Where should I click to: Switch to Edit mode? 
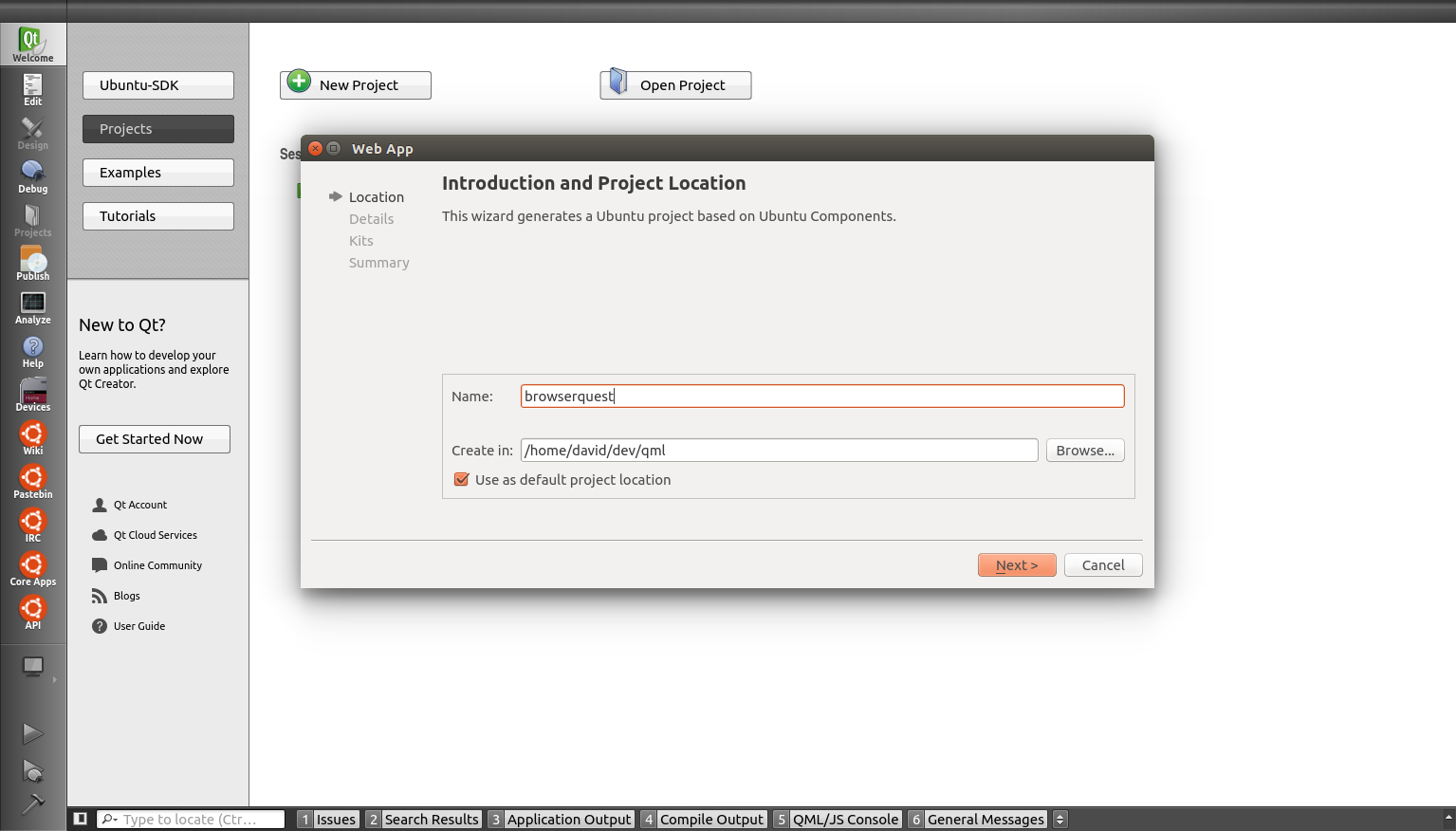coord(32,89)
